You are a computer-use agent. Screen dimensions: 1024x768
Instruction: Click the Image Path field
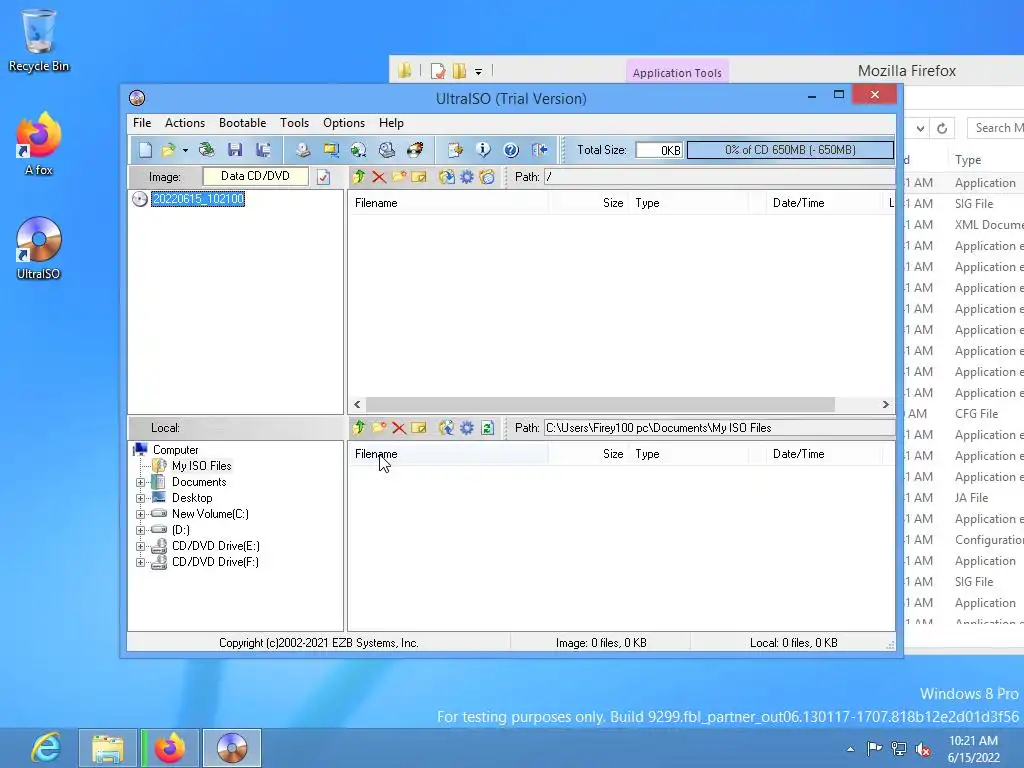[x=720, y=177]
